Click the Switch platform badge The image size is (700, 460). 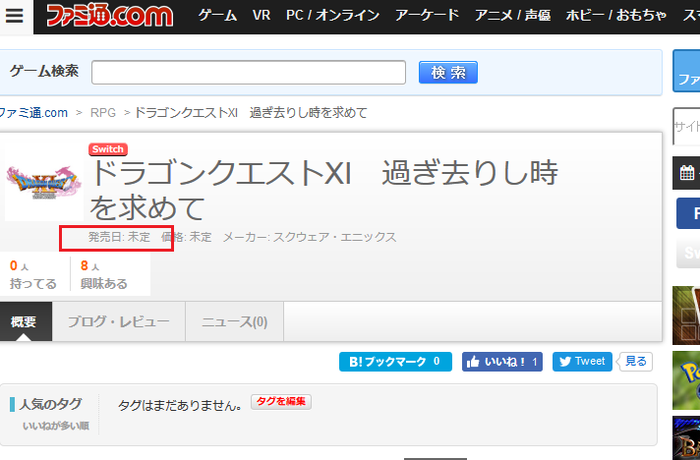click(108, 149)
